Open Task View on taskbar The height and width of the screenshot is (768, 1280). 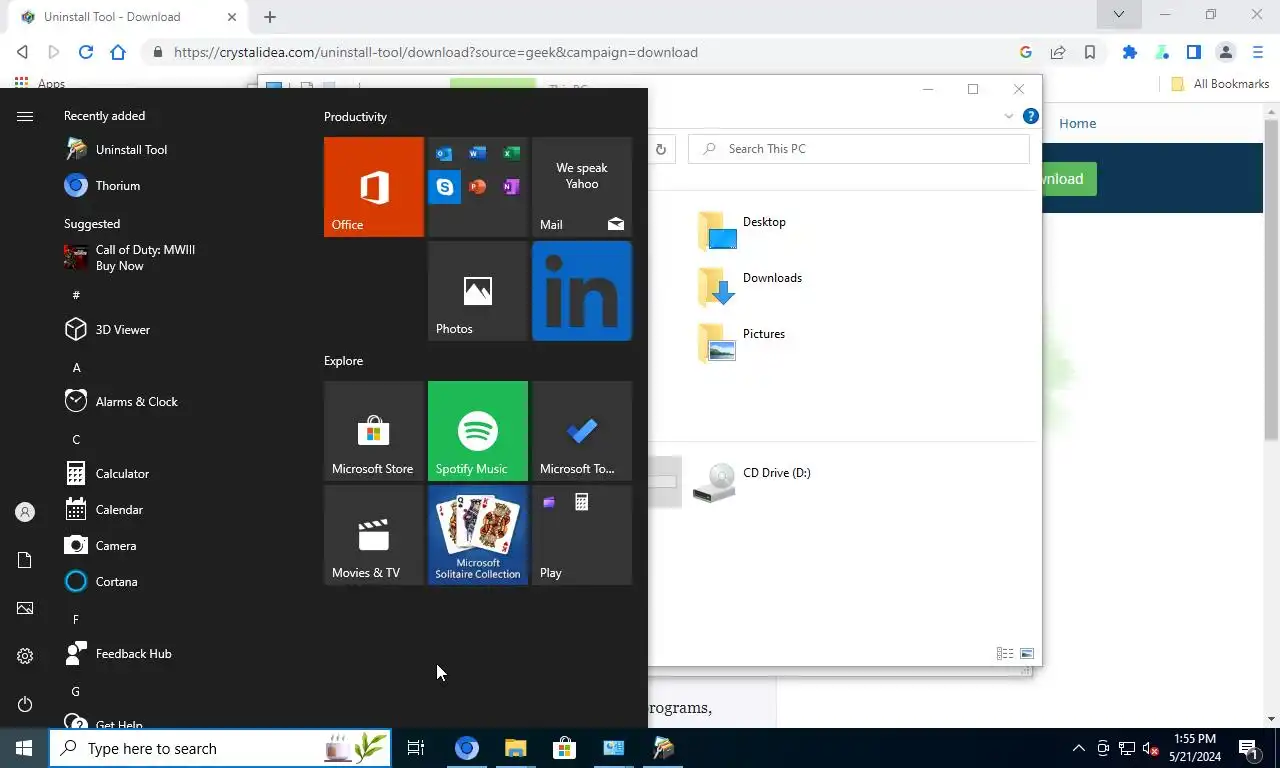(x=416, y=748)
